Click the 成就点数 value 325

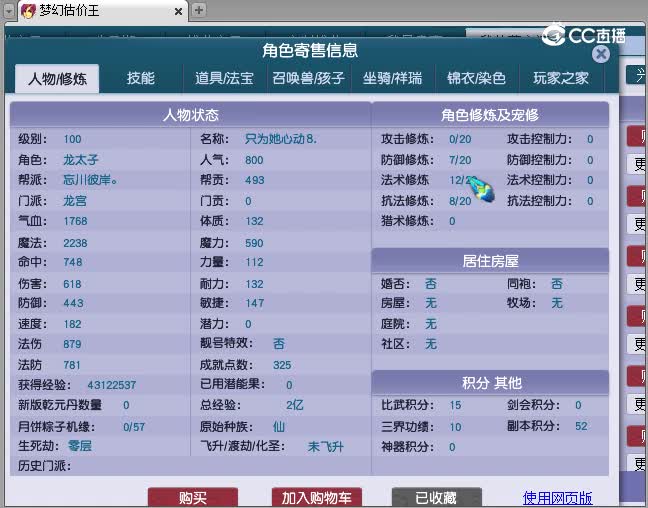[282, 365]
